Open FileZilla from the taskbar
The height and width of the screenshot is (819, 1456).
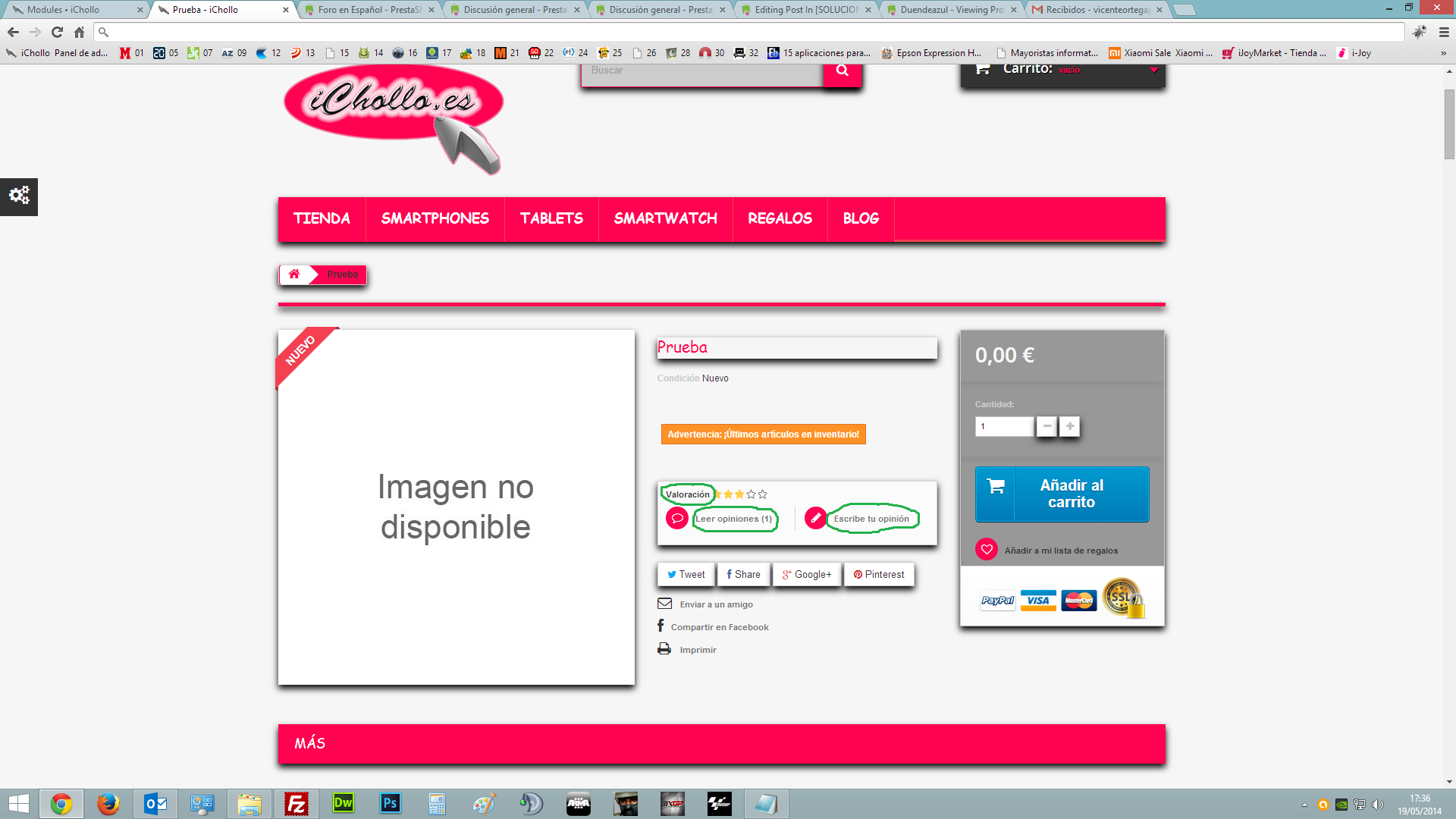(297, 804)
